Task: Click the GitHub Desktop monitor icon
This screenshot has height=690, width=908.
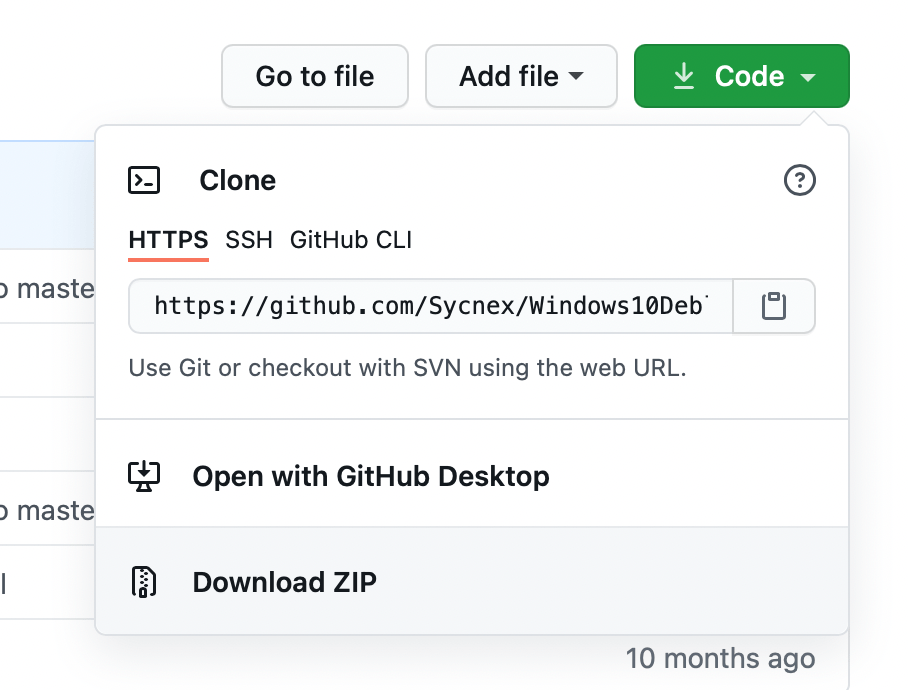Action: point(144,476)
